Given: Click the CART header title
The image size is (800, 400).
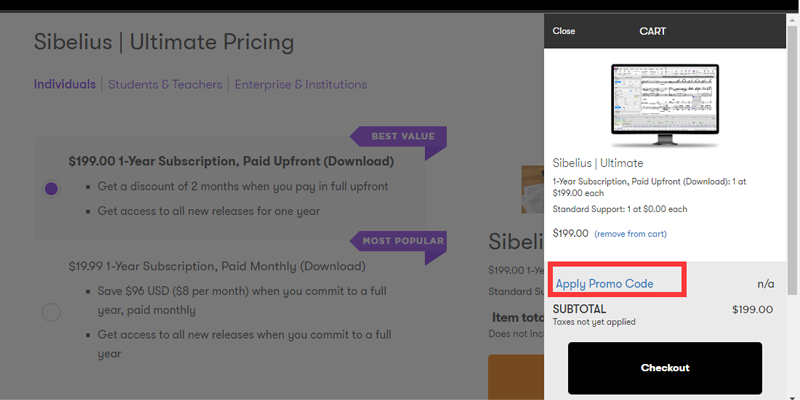Looking at the screenshot, I should pos(652,31).
